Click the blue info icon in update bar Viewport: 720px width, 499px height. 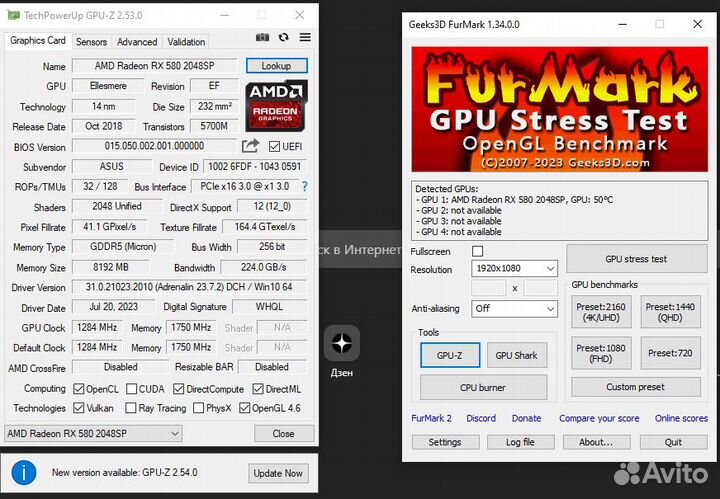click(24, 472)
